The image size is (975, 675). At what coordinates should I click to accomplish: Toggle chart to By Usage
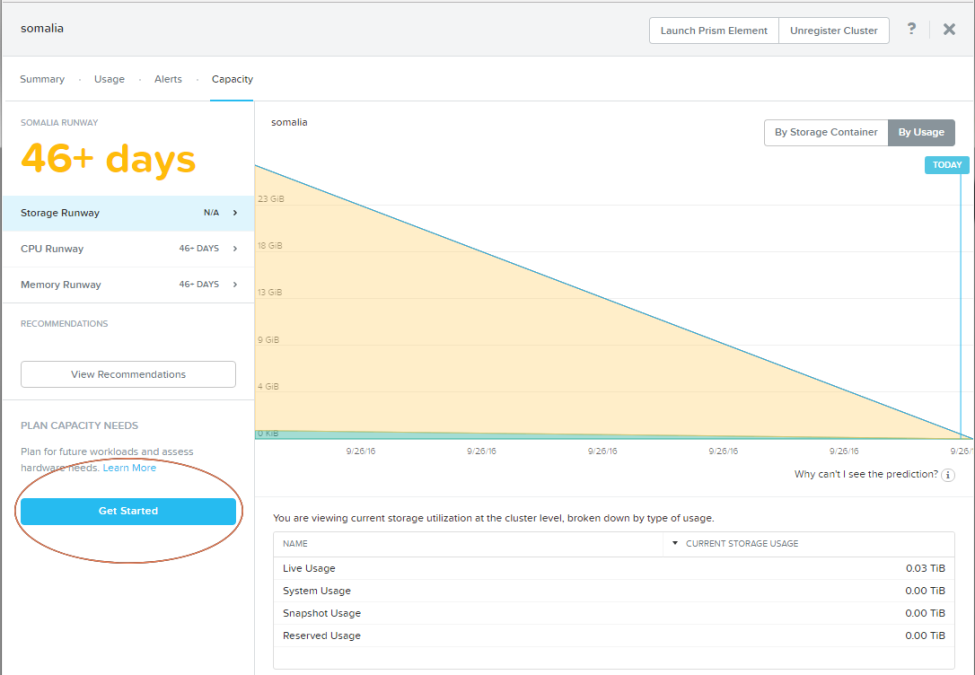(x=921, y=132)
